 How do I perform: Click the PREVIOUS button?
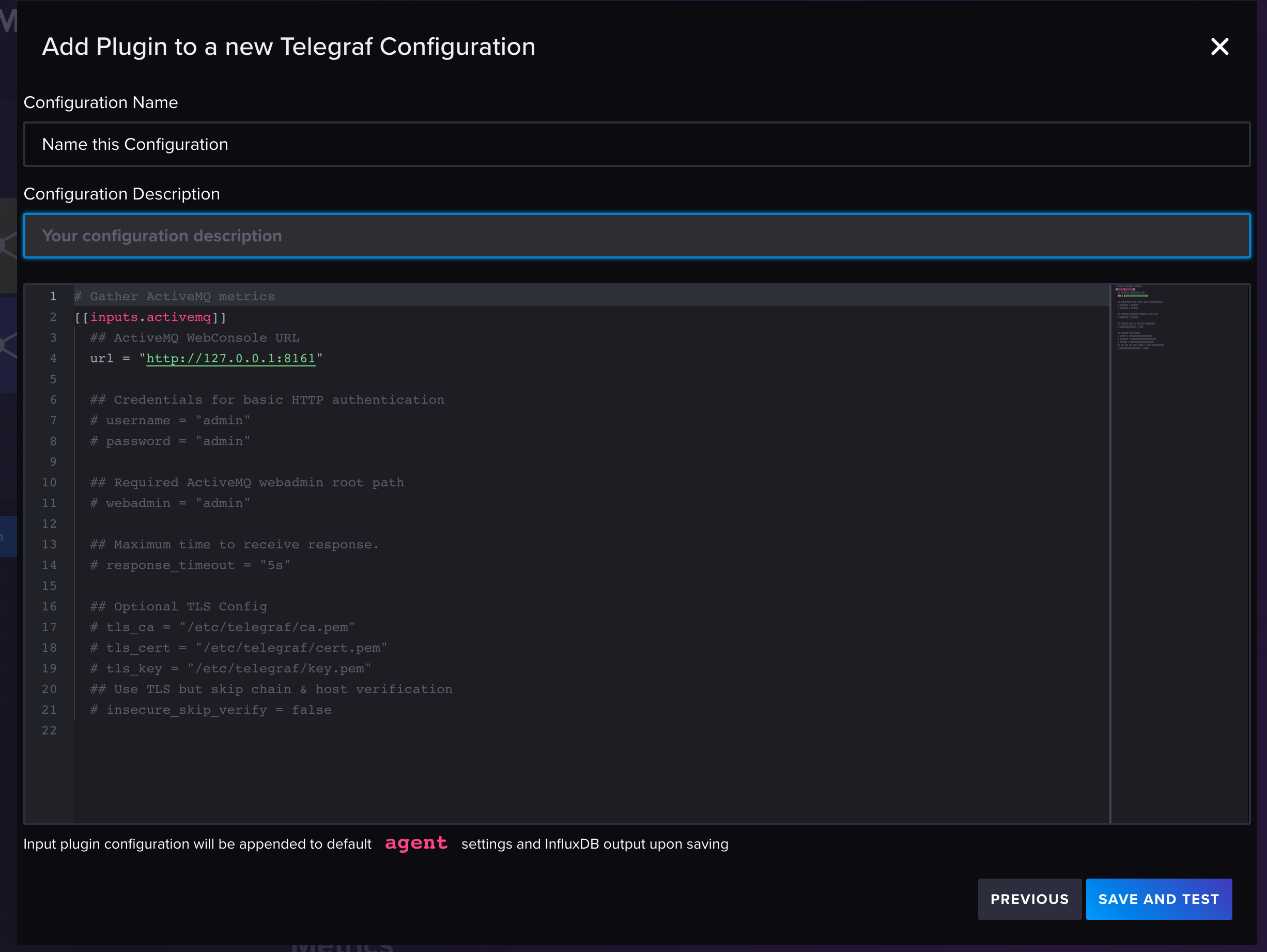(x=1029, y=899)
